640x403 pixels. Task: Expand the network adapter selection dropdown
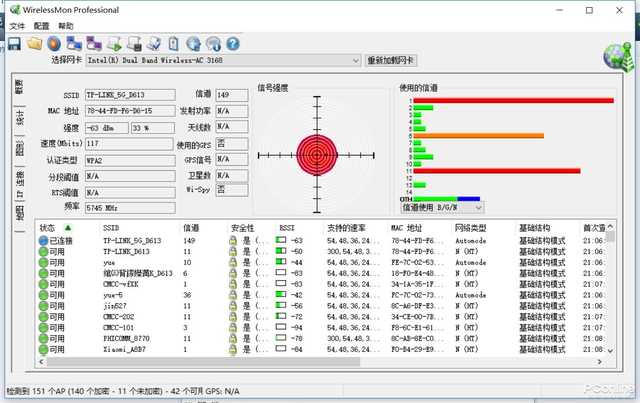356,60
